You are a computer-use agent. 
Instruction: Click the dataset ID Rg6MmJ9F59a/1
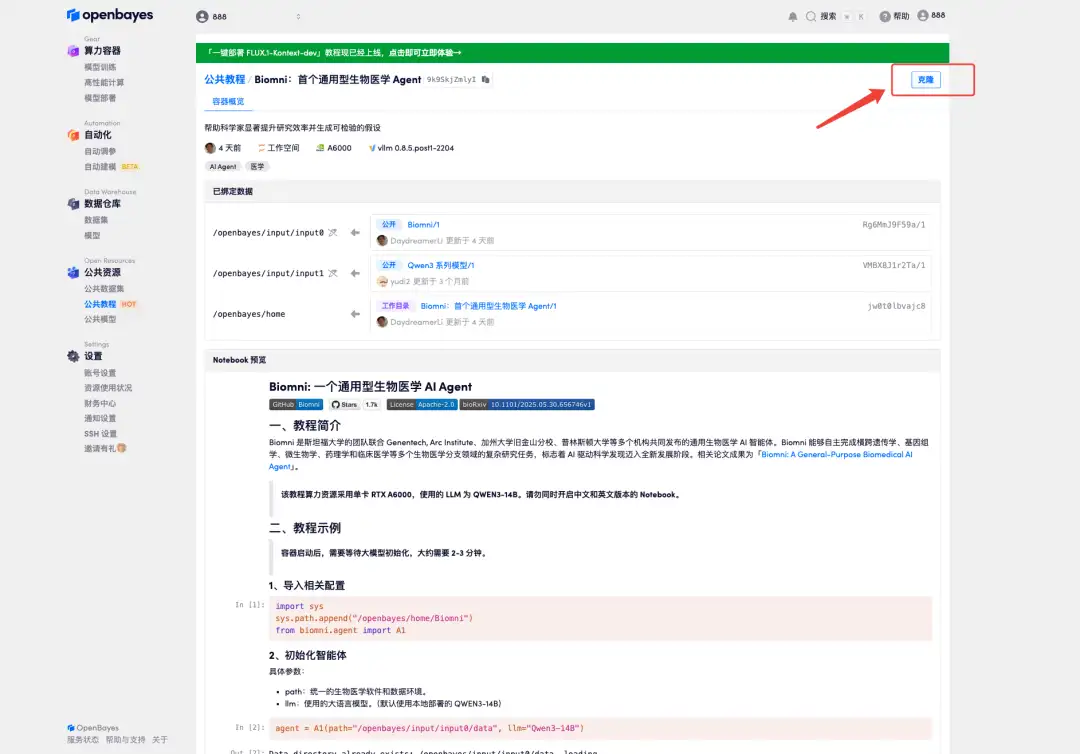click(x=893, y=225)
